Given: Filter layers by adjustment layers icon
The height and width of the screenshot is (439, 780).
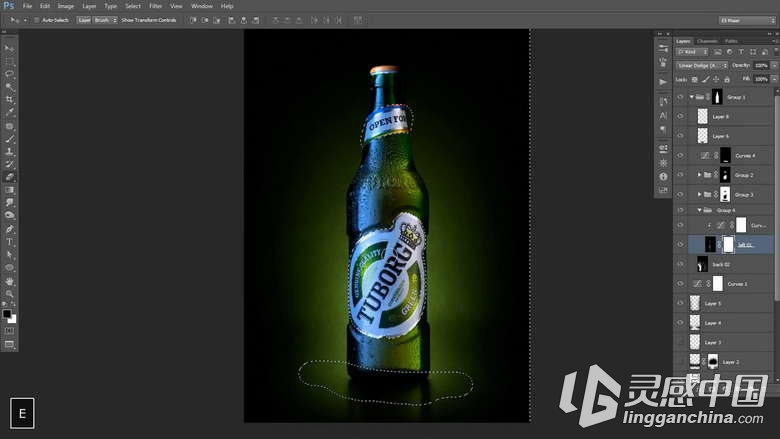Looking at the screenshot, I should pos(729,52).
